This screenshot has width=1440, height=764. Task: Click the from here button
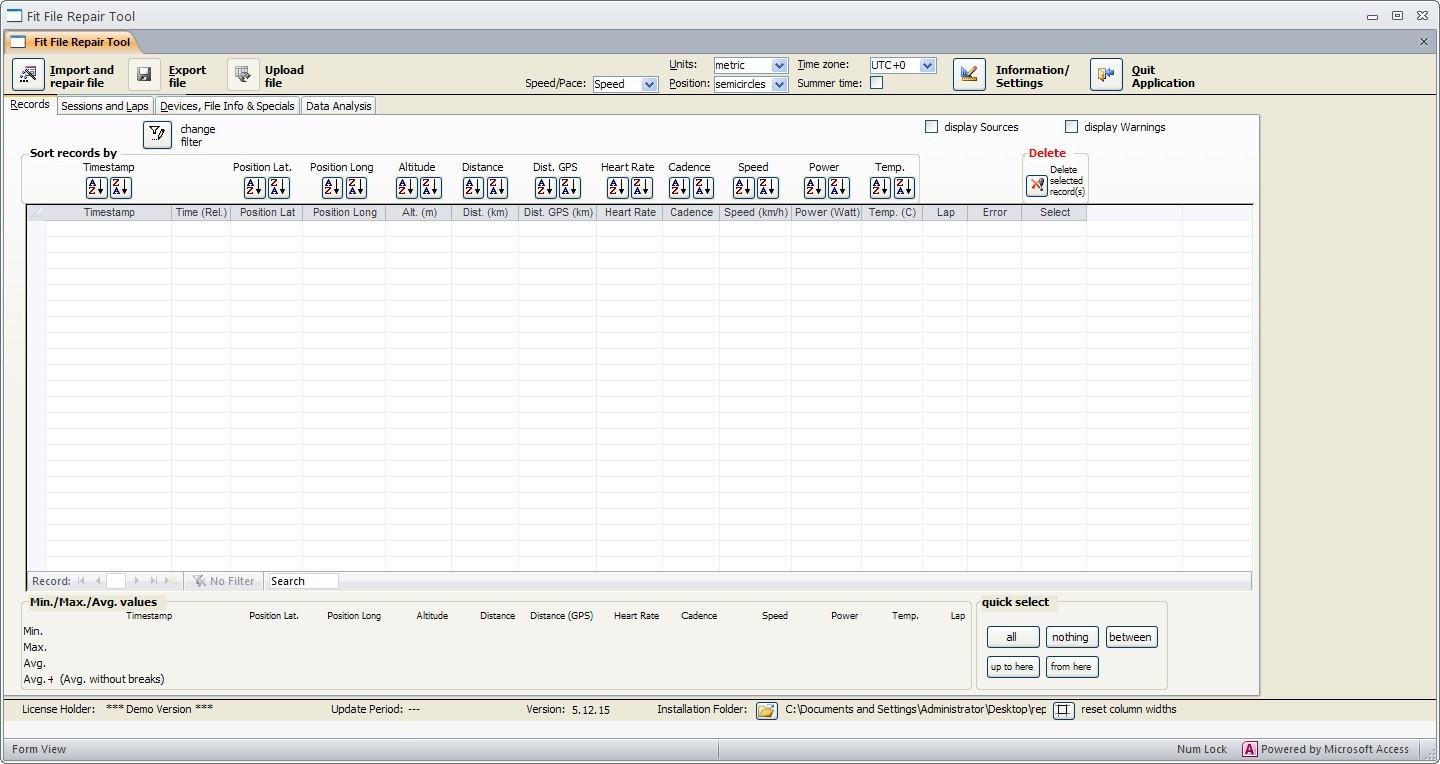[1070, 667]
